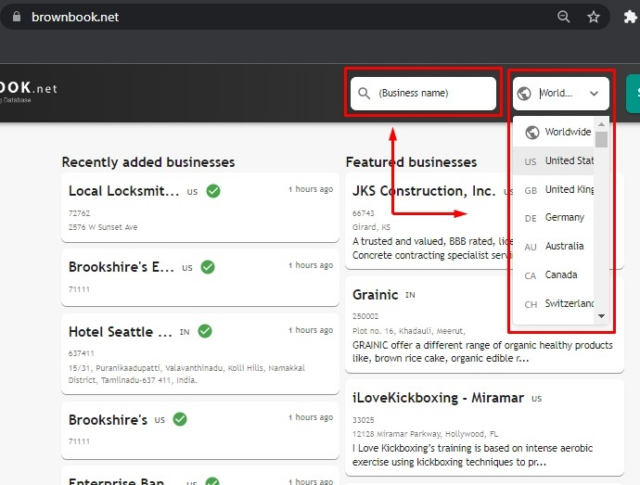Click the site padlock icon in address bar
This screenshot has height=485, width=640.
[x=13, y=17]
